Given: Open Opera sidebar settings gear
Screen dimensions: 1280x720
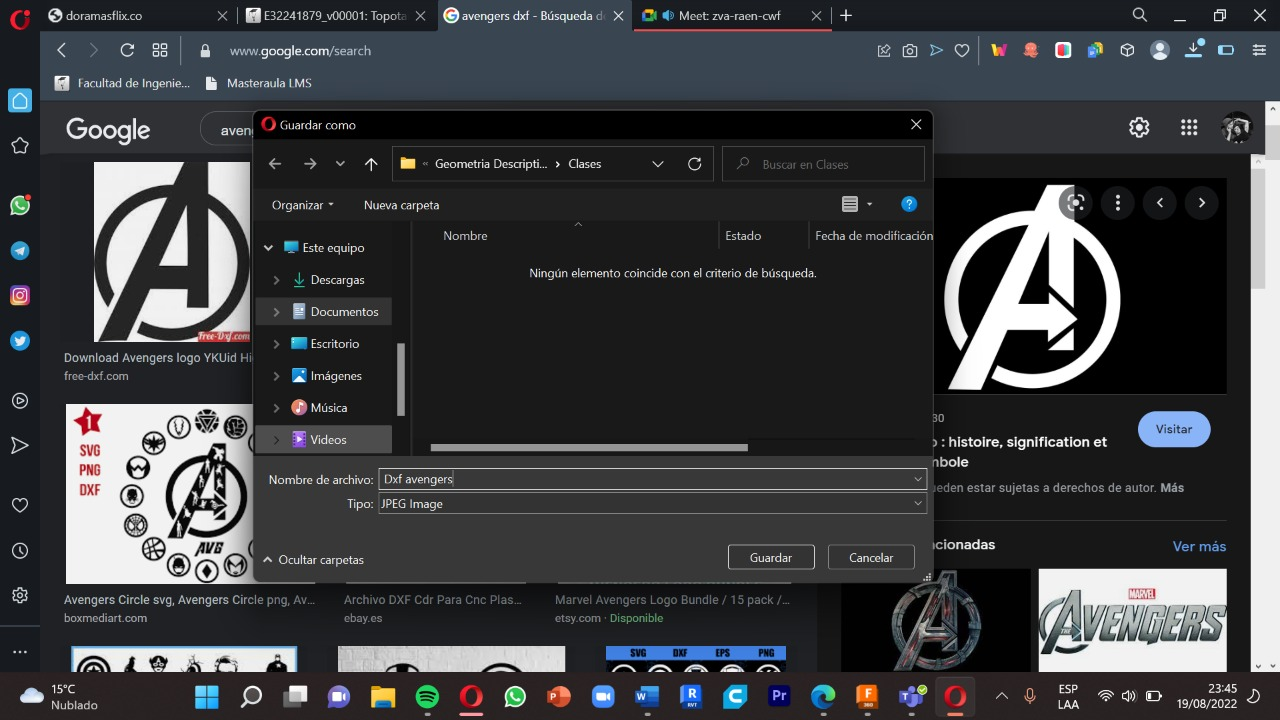Looking at the screenshot, I should point(20,596).
